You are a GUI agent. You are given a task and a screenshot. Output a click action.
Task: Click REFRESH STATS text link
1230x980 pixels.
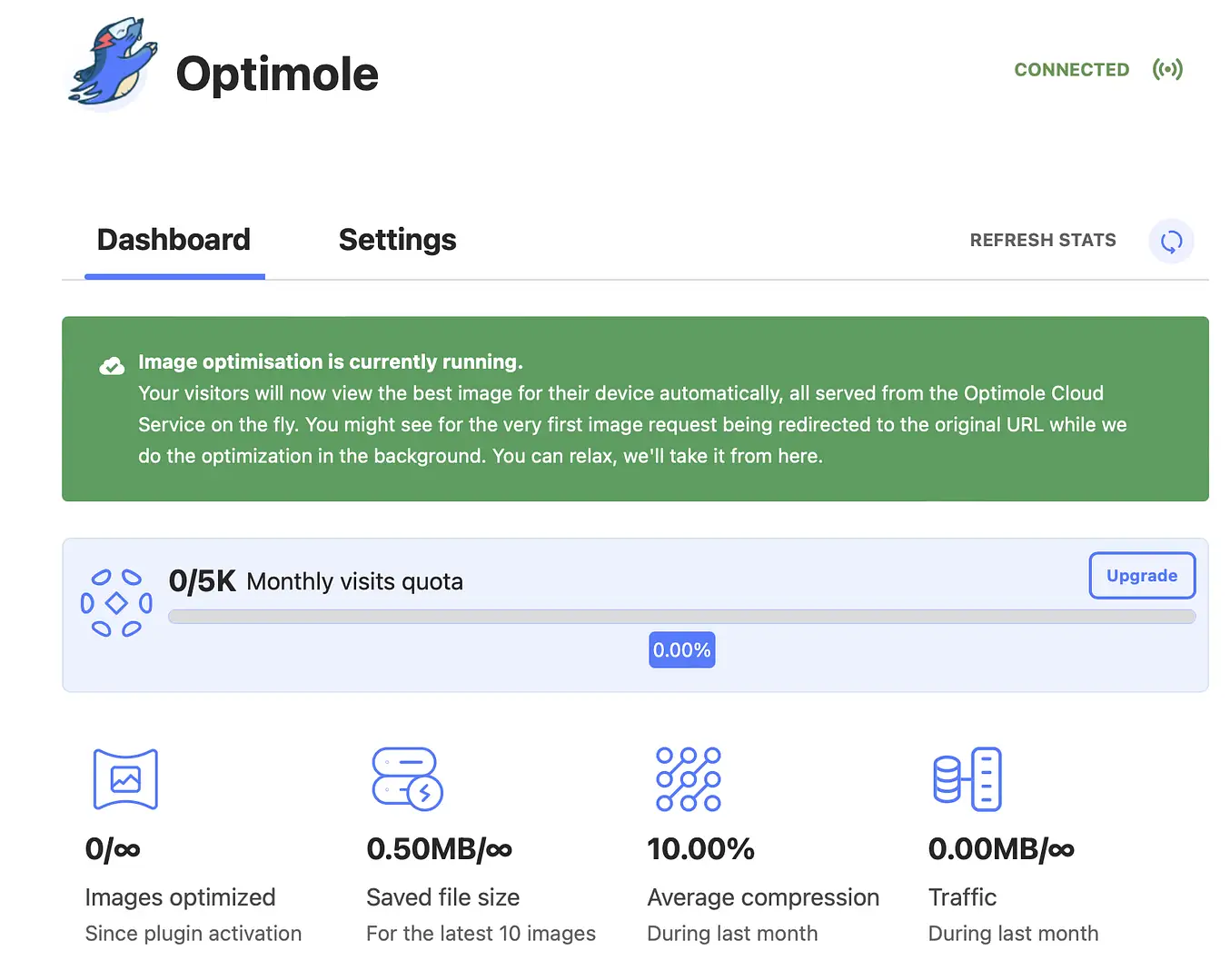pyautogui.click(x=1042, y=240)
